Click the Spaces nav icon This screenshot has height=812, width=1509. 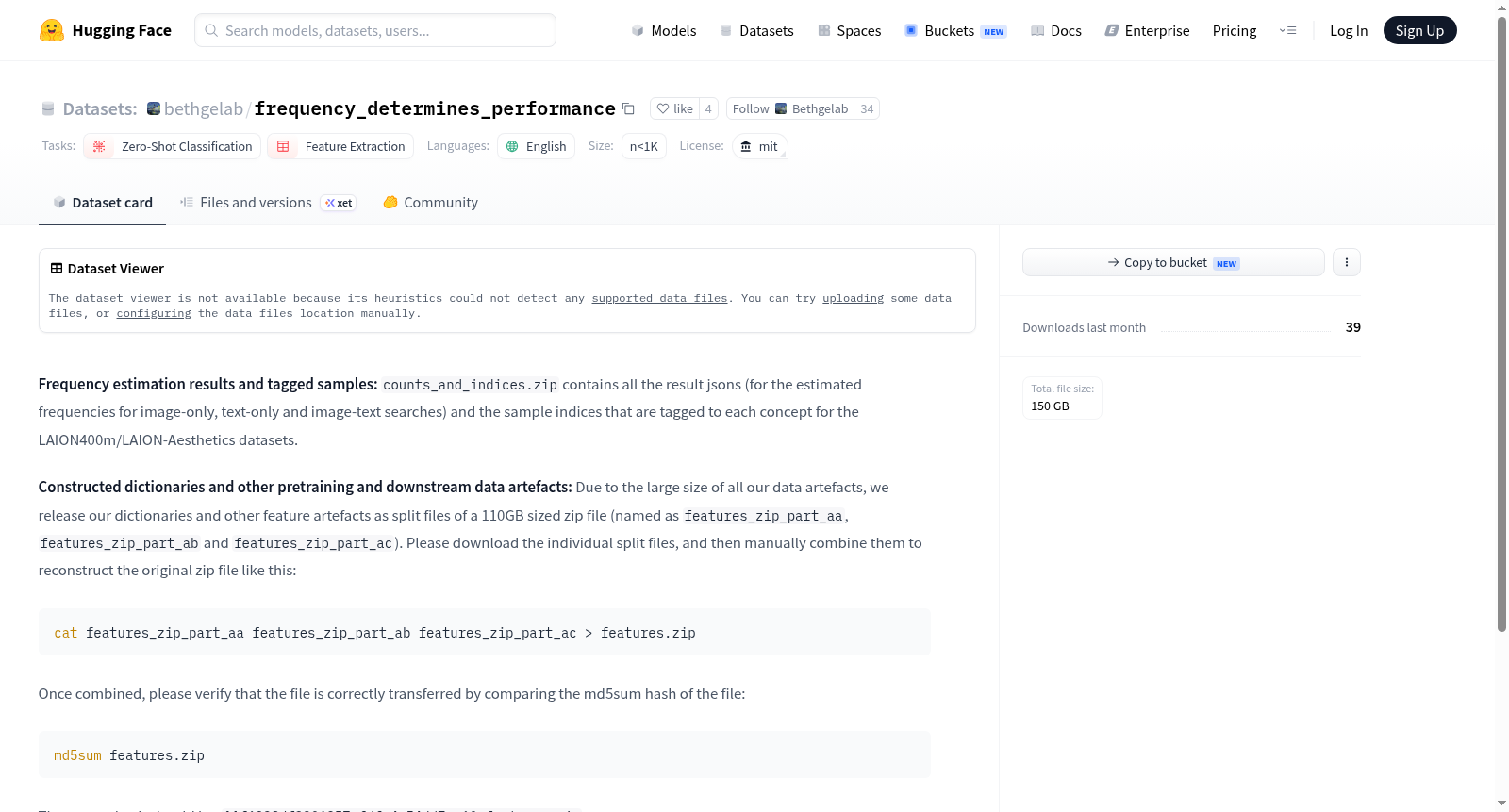[824, 30]
